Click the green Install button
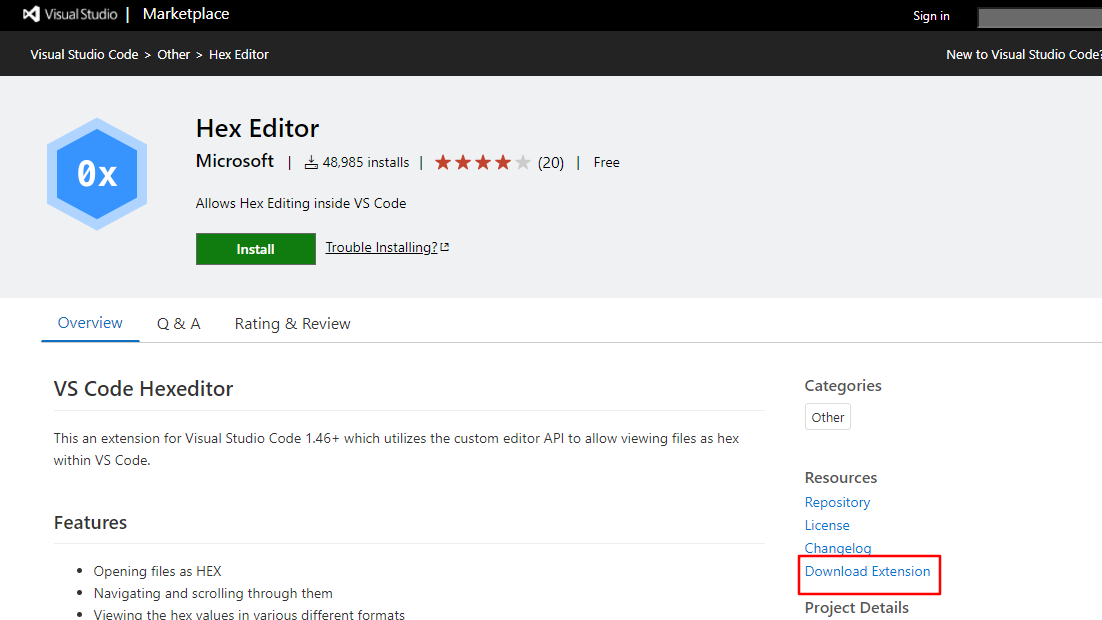The image size is (1102, 620). (x=256, y=249)
